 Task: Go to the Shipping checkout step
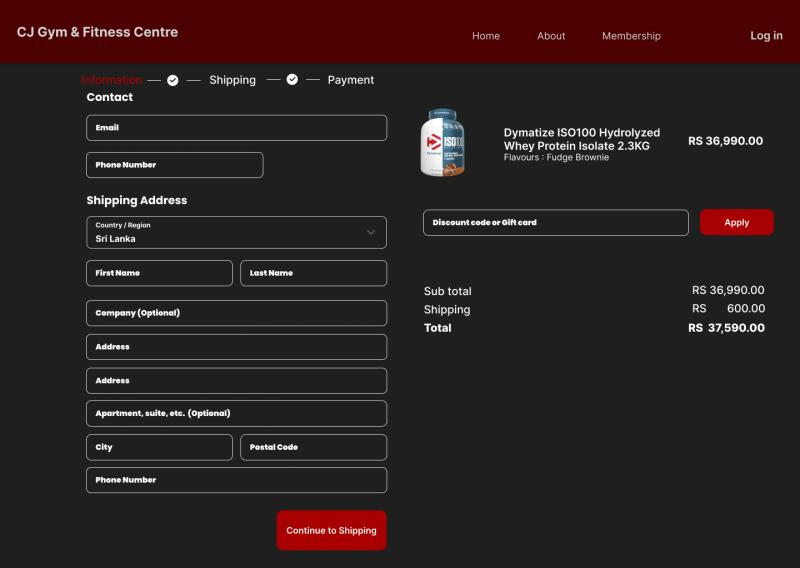click(x=232, y=80)
